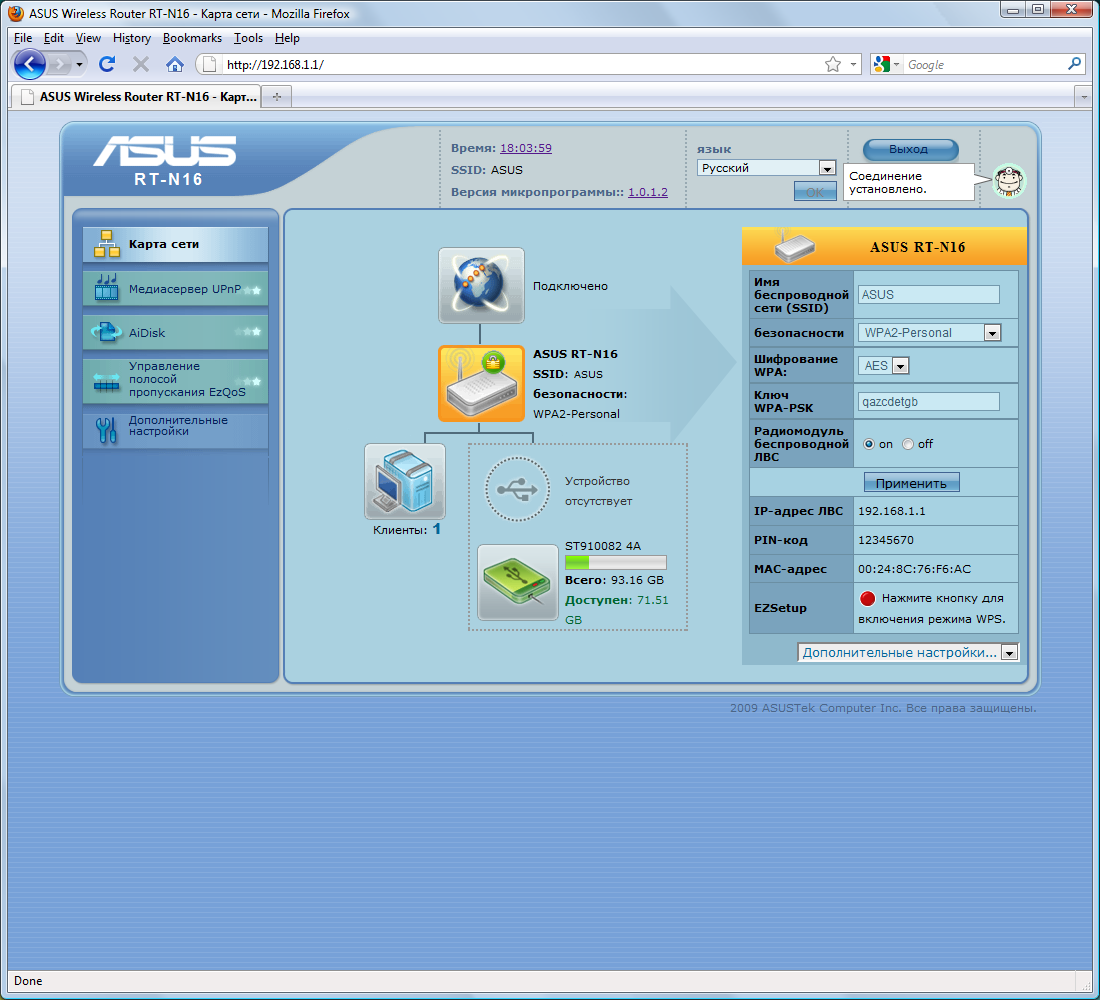Open the back/forward history dropdown arrow
Screen dimensions: 1100x1000
click(79, 65)
